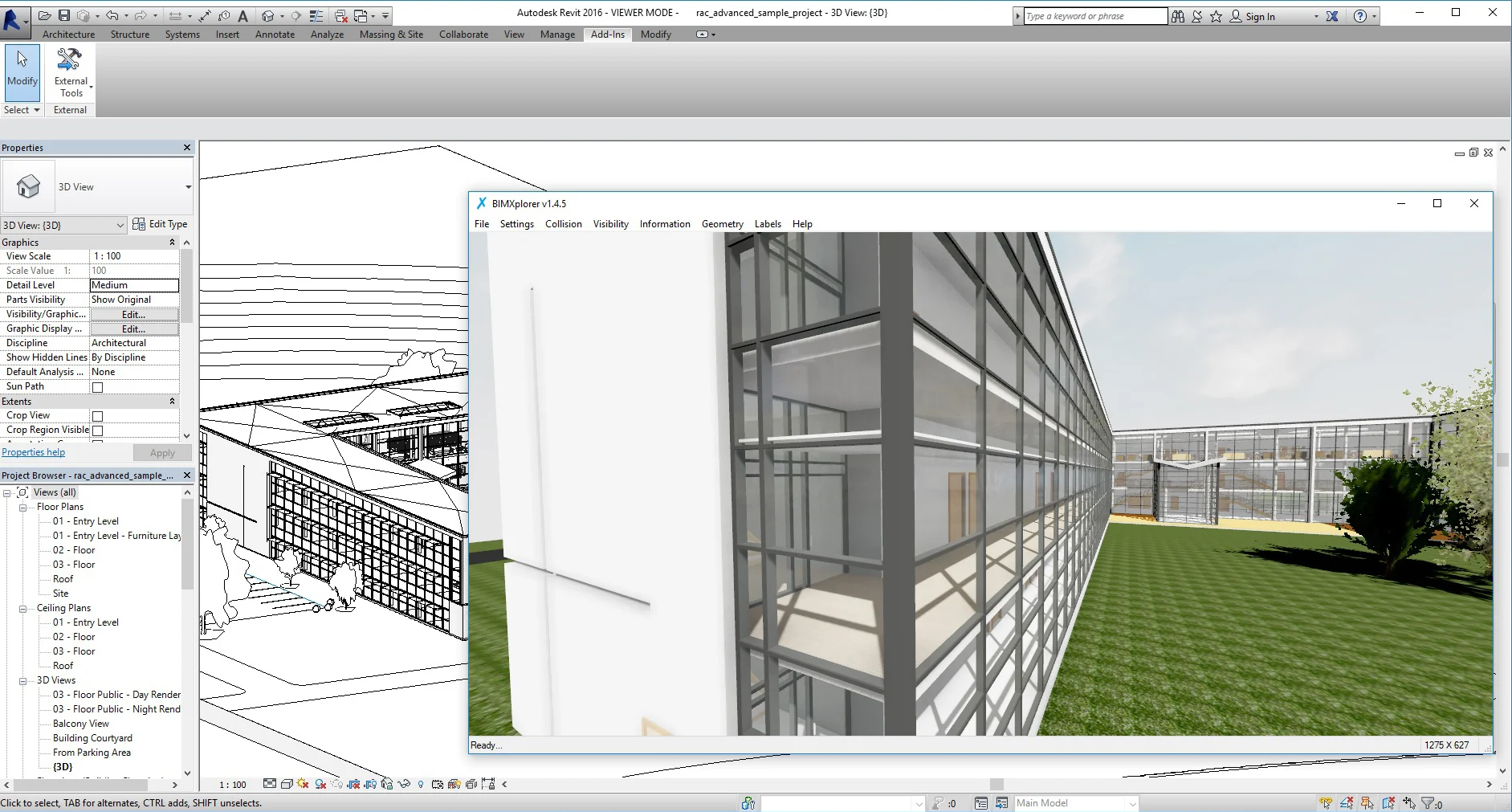The width and height of the screenshot is (1512, 812).
Task: Open a file using the quick access folder icon
Action: pyautogui.click(x=44, y=15)
